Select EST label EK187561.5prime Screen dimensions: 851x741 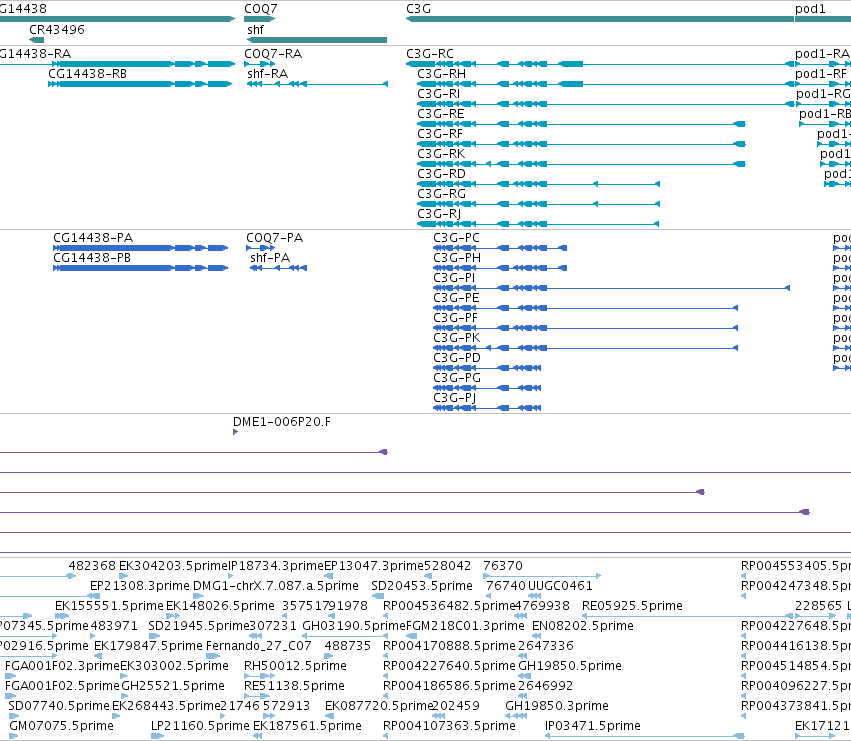point(307,726)
